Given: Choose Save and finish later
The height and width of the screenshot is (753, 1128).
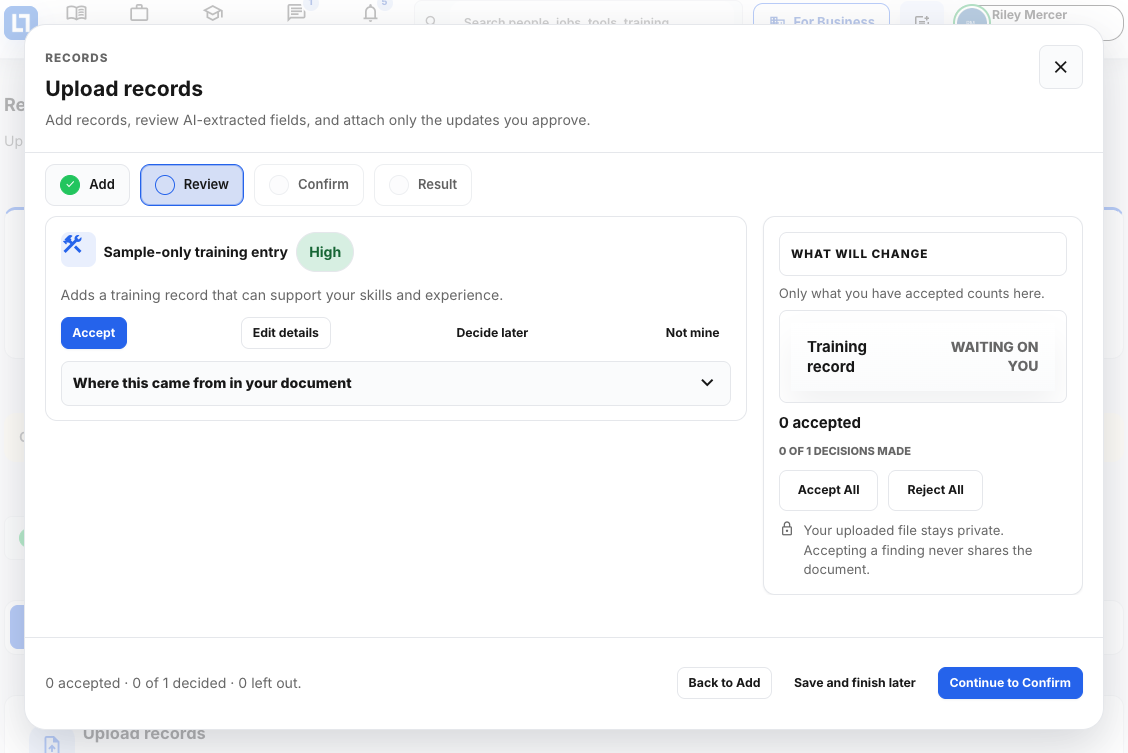Looking at the screenshot, I should click(x=855, y=683).
